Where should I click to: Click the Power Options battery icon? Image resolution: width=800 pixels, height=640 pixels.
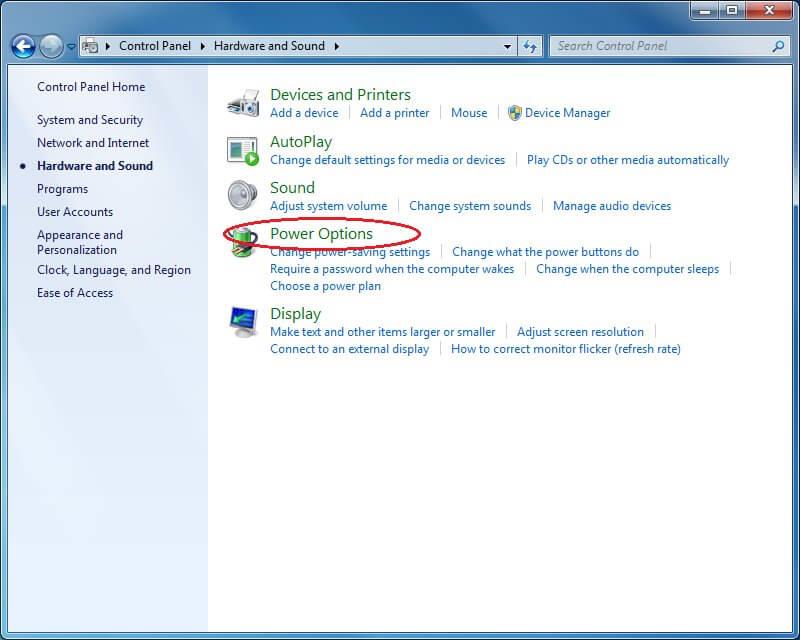243,241
